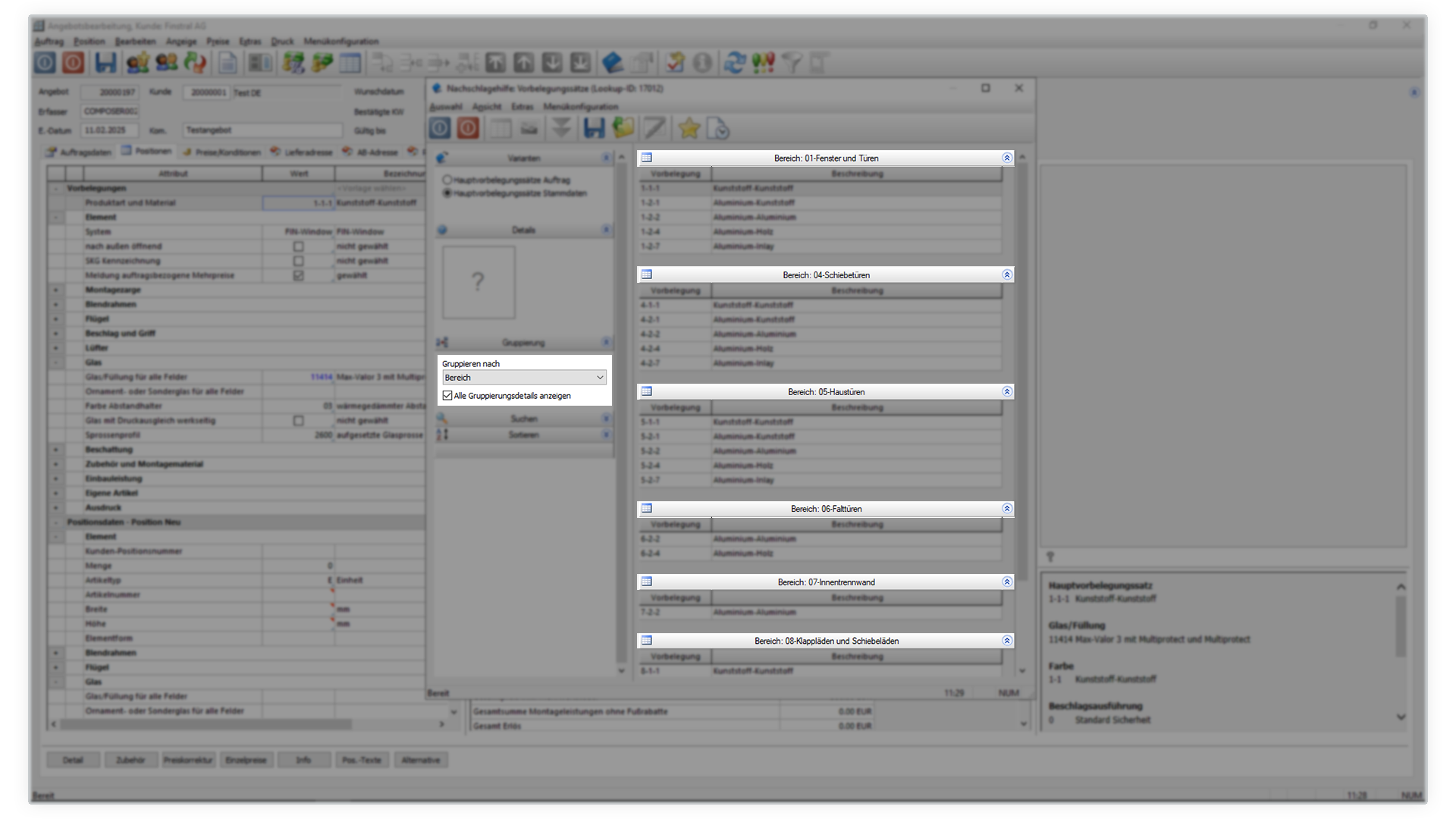The image size is (1456, 819).
Task: Toggle Glas mit Druckausgleich werkseitig checkbox
Action: 299,420
